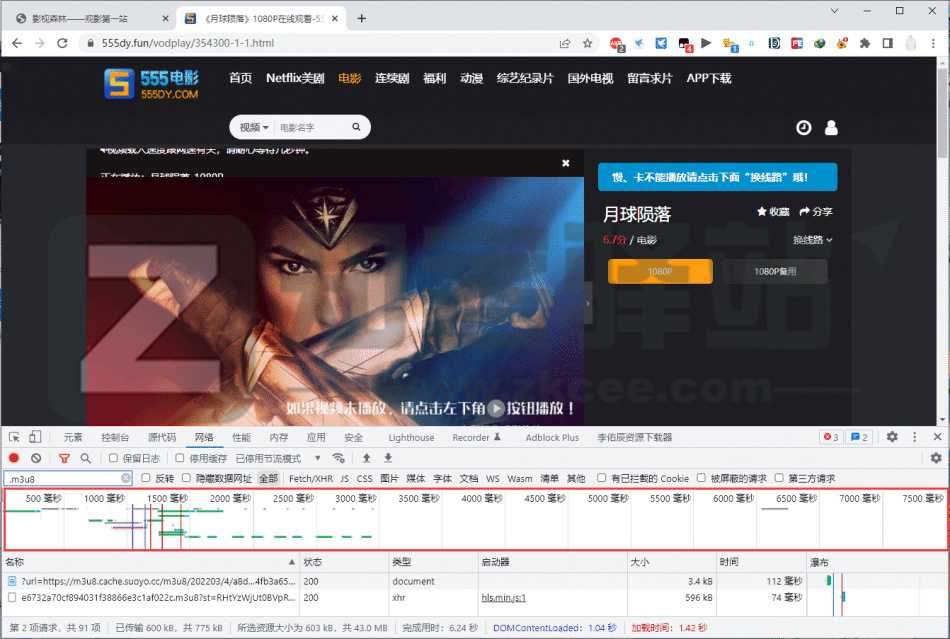Image resolution: width=950 pixels, height=639 pixels.
Task: Export requests as HAR file
Action: click(x=390, y=458)
